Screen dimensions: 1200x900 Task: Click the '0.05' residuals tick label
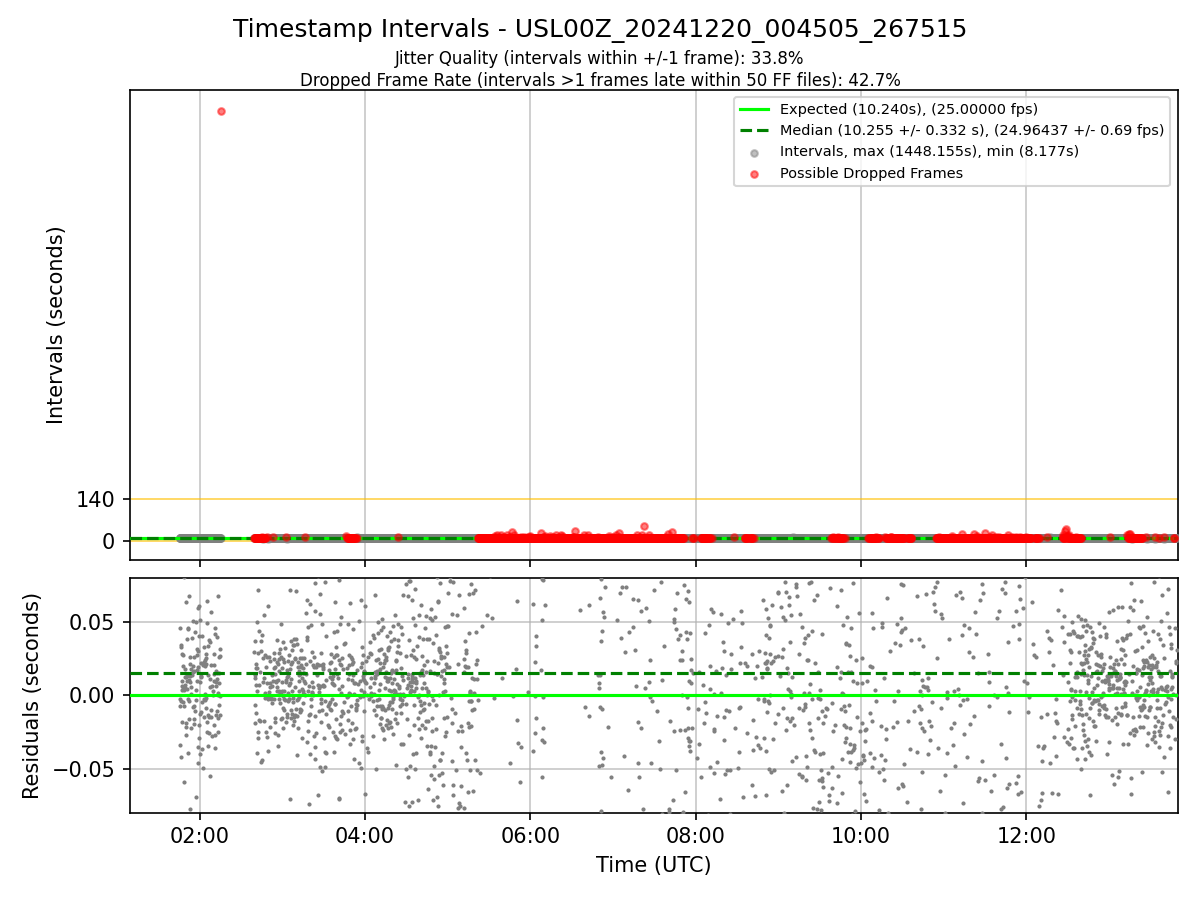point(93,622)
